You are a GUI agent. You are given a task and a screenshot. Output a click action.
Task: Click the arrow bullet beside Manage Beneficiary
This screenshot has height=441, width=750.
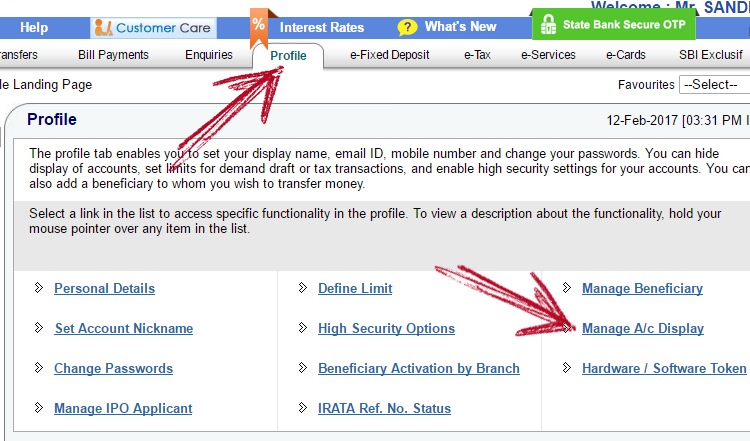(567, 288)
